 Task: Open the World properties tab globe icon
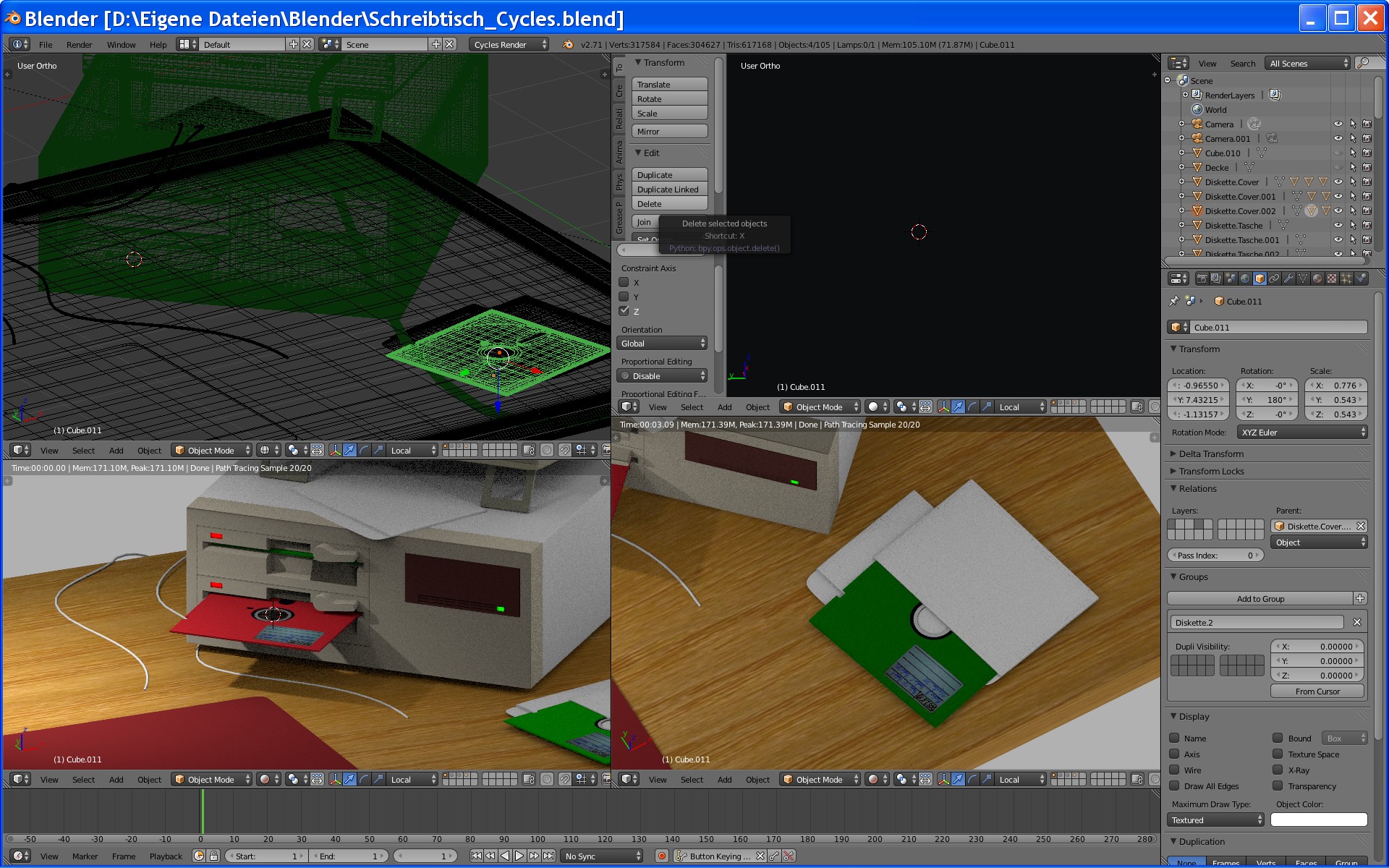[1245, 278]
